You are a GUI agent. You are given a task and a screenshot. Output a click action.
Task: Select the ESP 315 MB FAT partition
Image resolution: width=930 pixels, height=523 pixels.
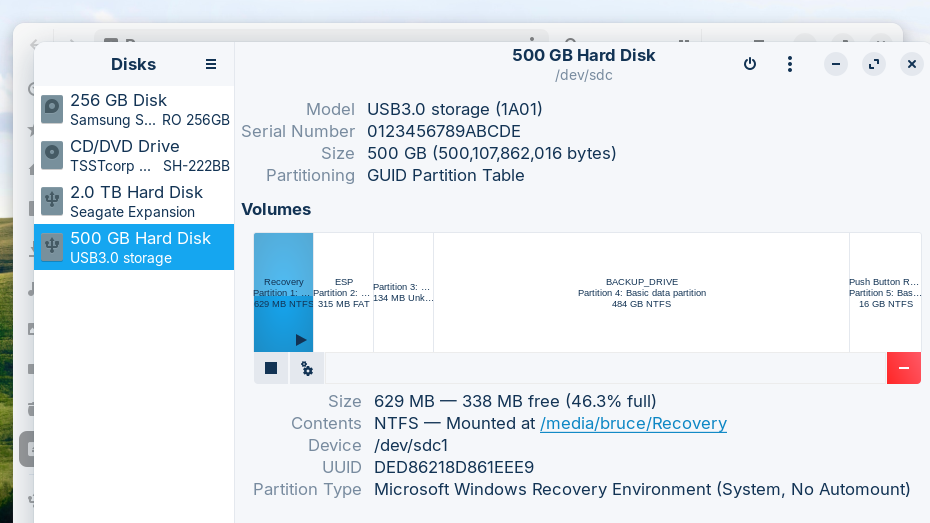coord(343,292)
